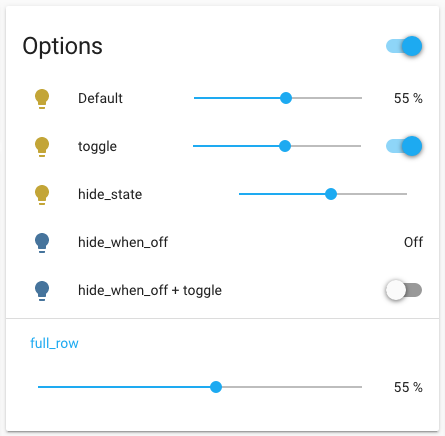This screenshot has width=445, height=436.
Task: Disable the toggle row light switch
Action: click(x=404, y=146)
